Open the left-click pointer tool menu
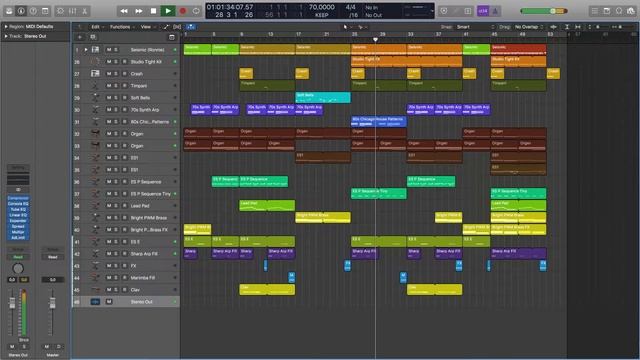The height and width of the screenshot is (360, 640). [x=347, y=27]
